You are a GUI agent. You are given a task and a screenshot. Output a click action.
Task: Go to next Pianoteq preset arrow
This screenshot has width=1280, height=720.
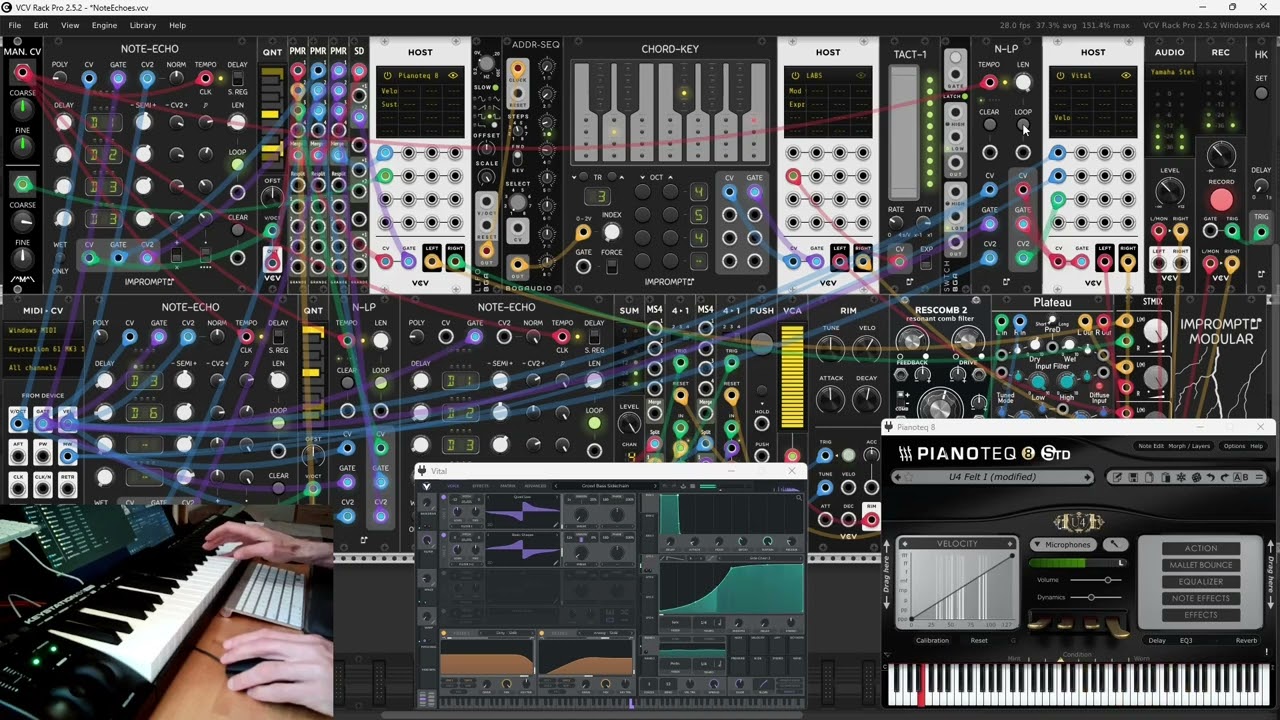coord(1087,477)
